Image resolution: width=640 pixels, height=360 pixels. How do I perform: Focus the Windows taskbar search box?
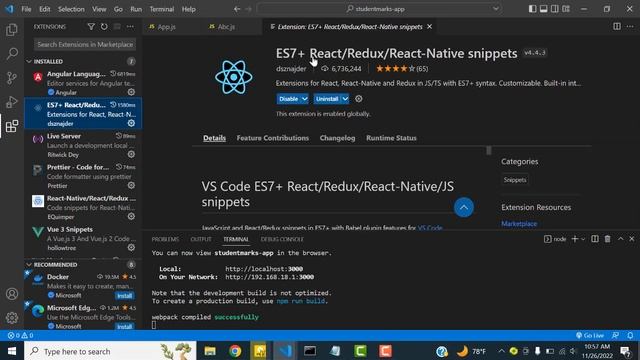110,351
